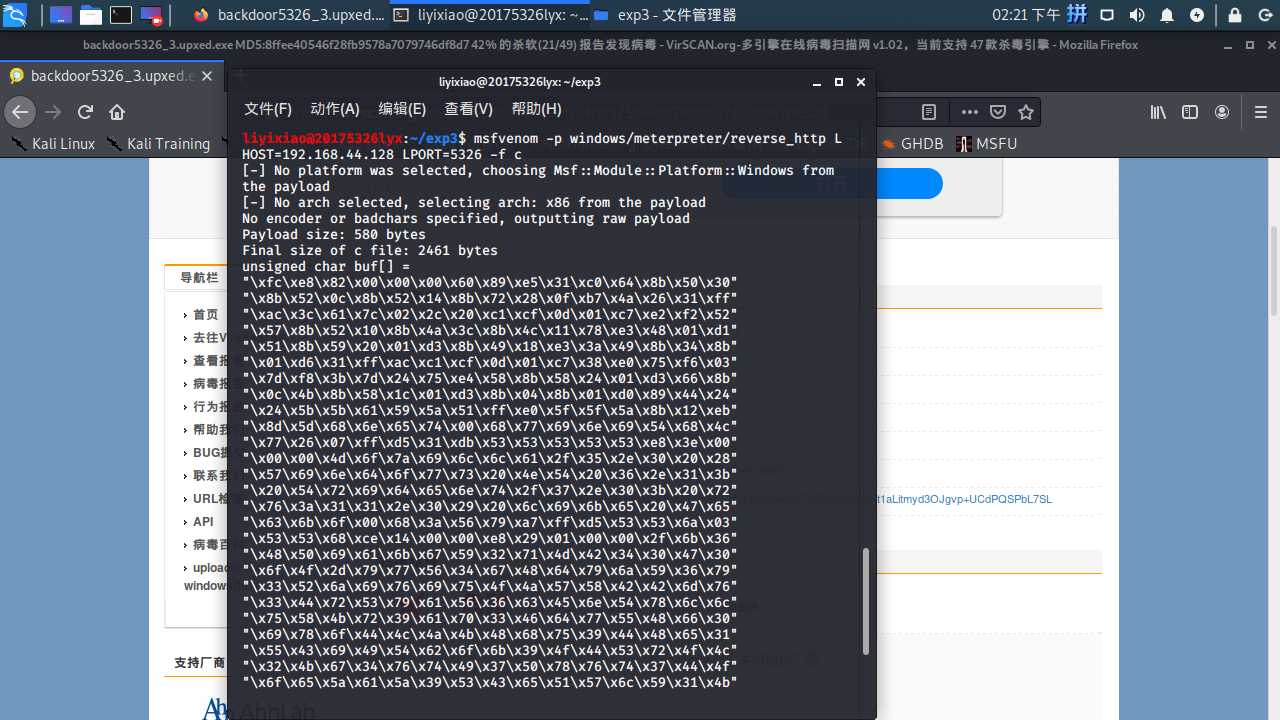Viewport: 1280px width, 720px height.
Task: Open the display/network tray icon
Action: click(x=1107, y=15)
